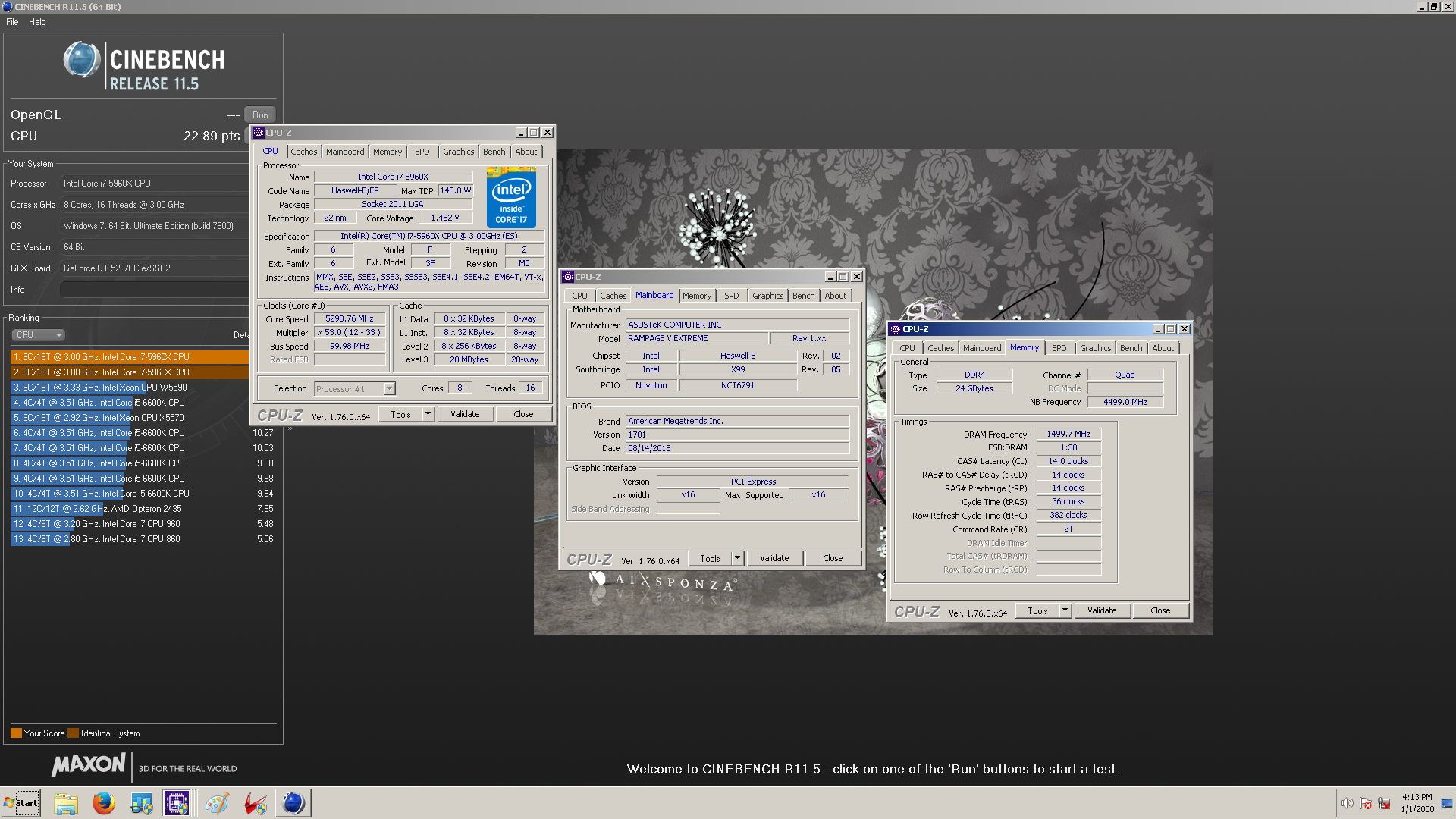
Task: Switch to Cinebench in the taskbar
Action: (293, 803)
